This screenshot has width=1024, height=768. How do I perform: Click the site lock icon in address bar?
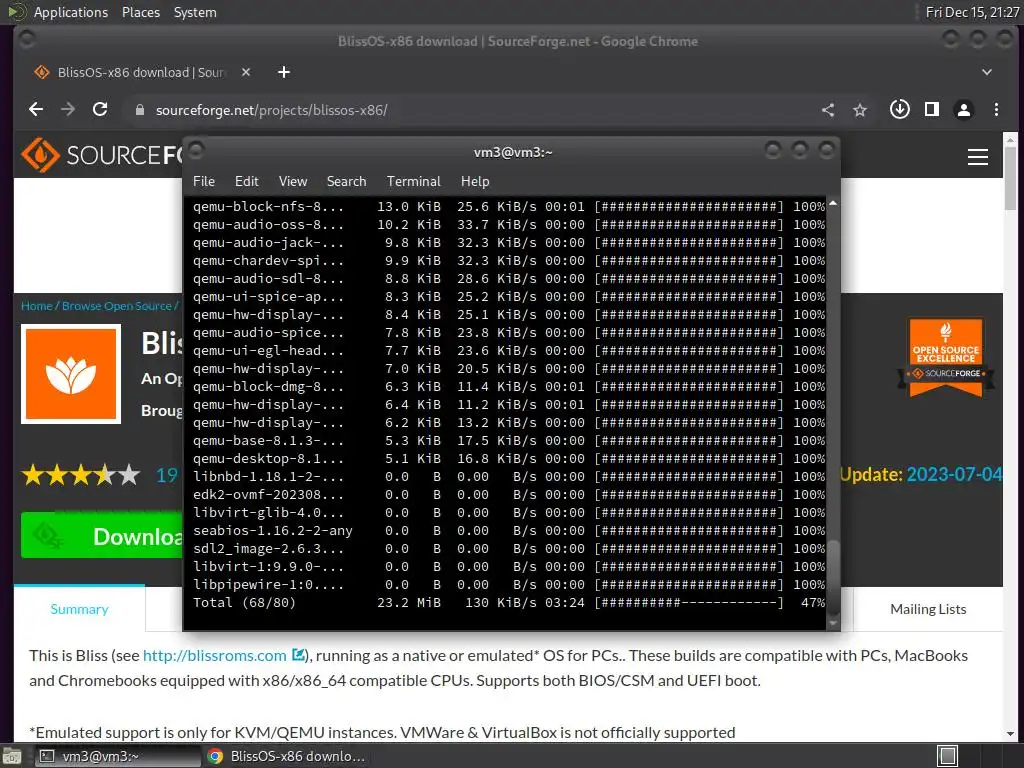coord(139,110)
